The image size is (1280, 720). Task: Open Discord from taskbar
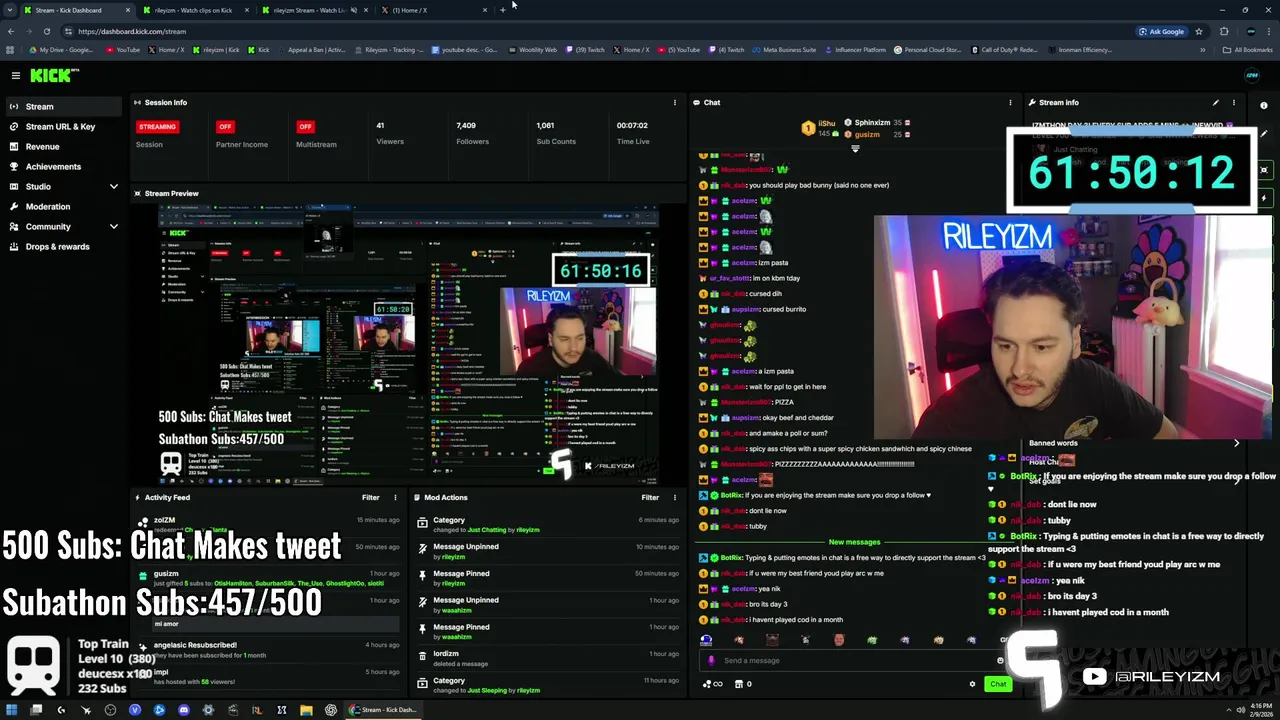[183, 710]
